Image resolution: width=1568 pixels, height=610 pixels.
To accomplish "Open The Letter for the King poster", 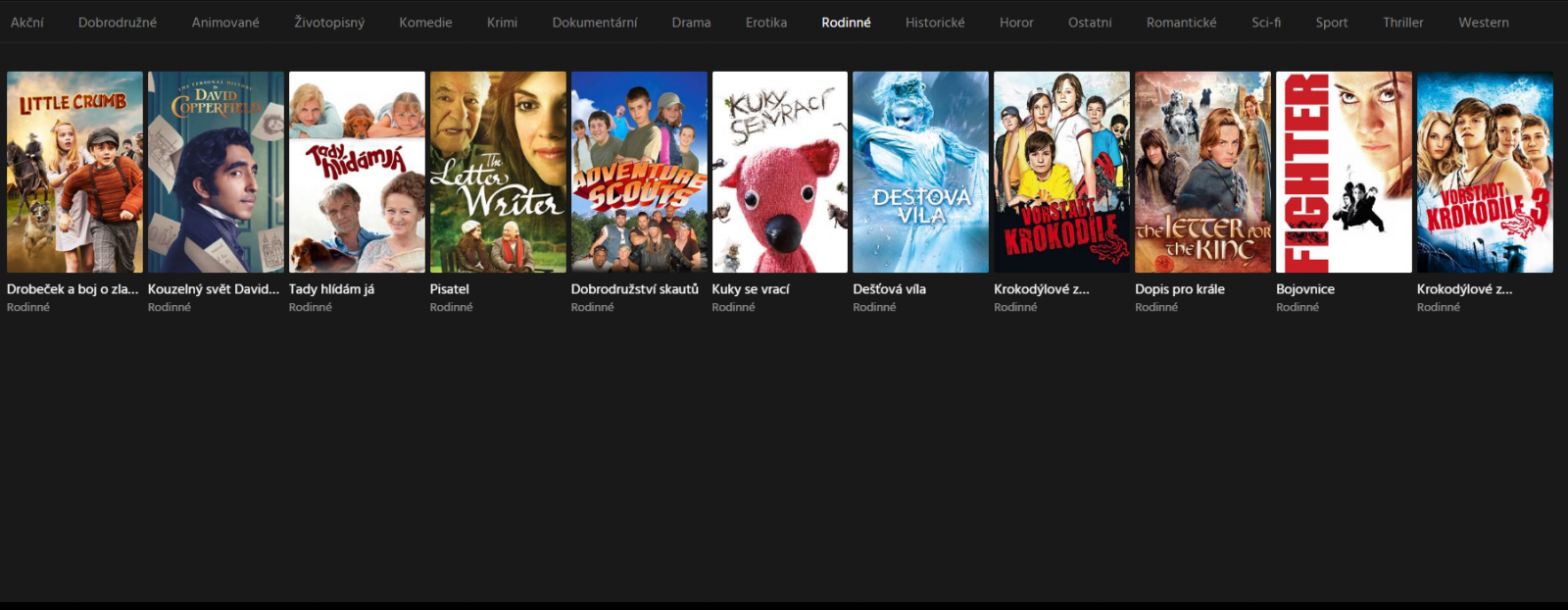I will coord(1202,172).
